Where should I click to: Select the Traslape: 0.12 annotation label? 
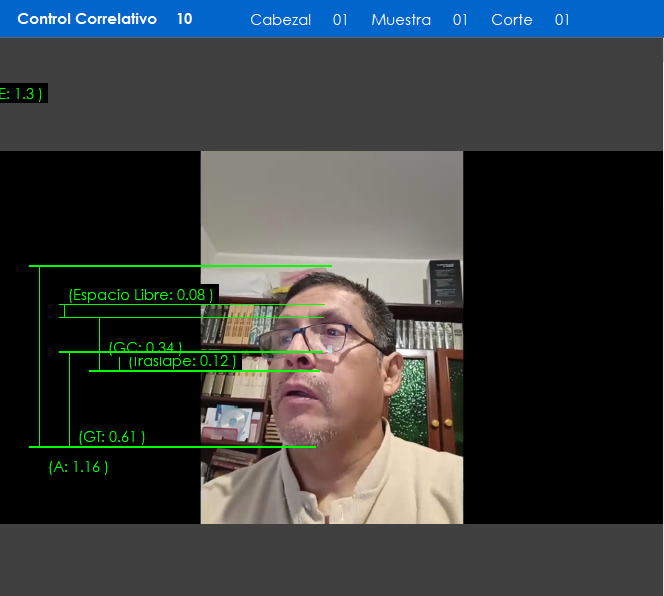tap(182, 361)
